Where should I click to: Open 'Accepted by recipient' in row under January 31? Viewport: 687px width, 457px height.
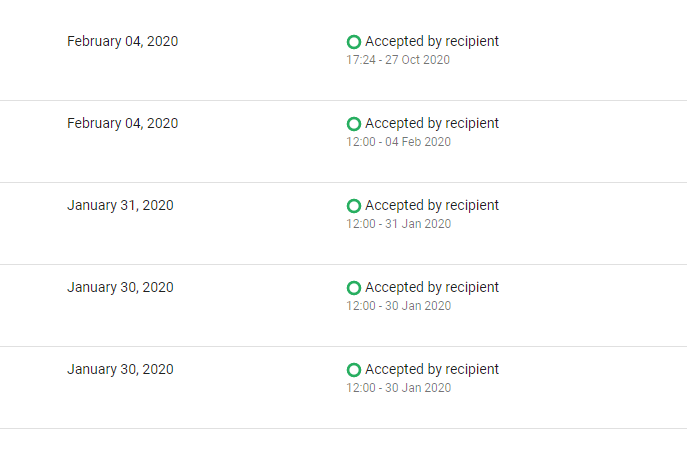click(432, 287)
